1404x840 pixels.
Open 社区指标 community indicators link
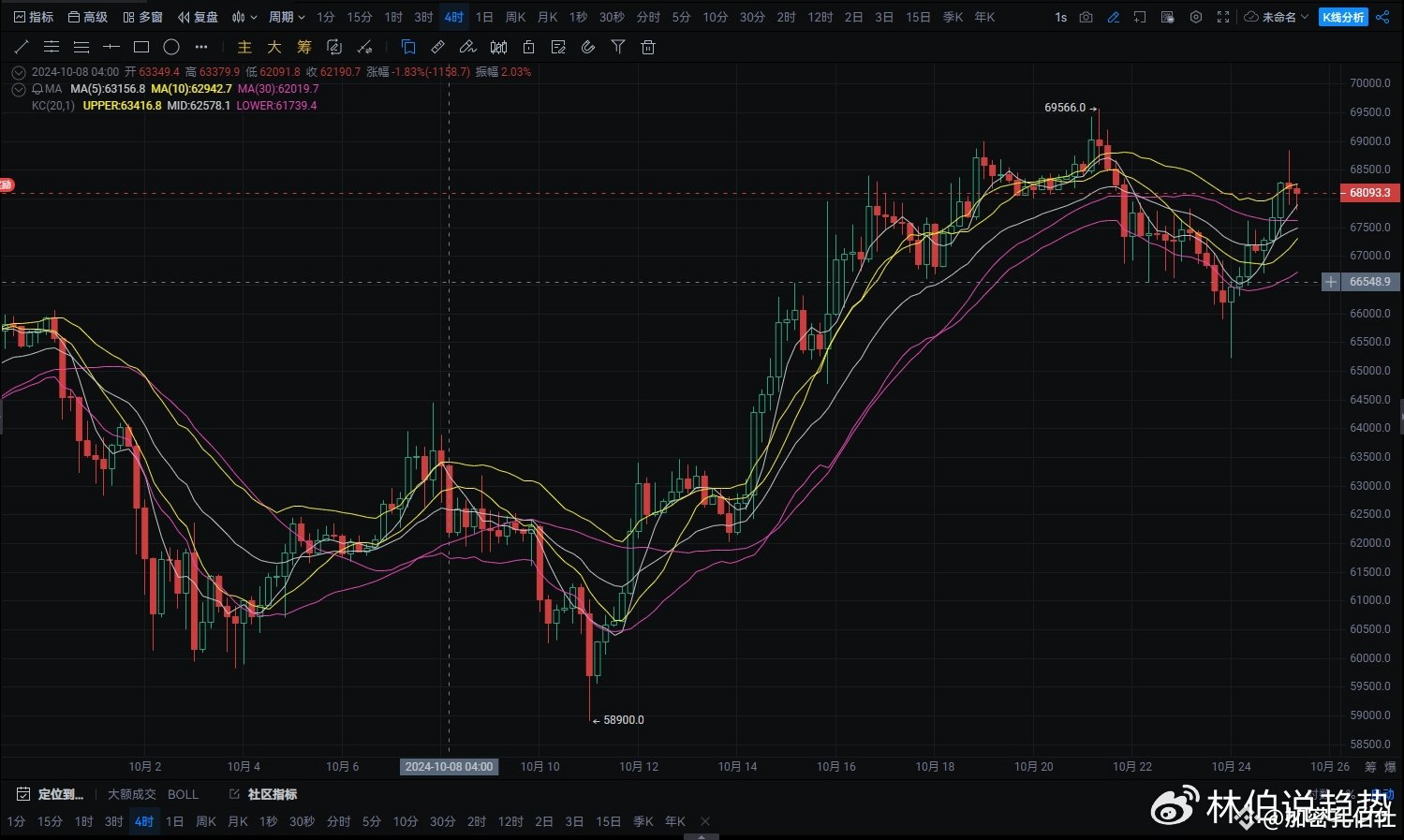pyautogui.click(x=272, y=794)
